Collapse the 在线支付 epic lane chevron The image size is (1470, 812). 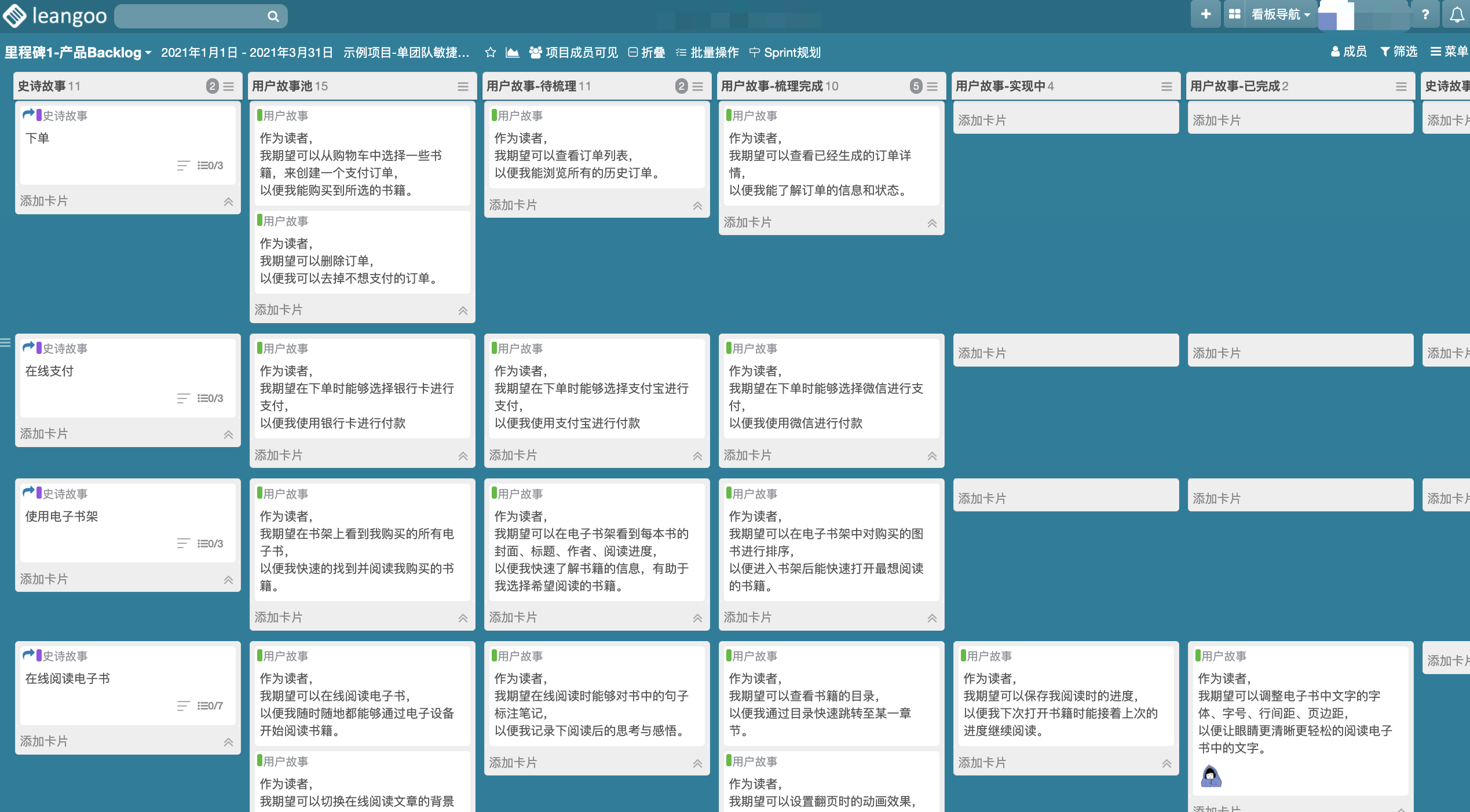[x=228, y=434]
